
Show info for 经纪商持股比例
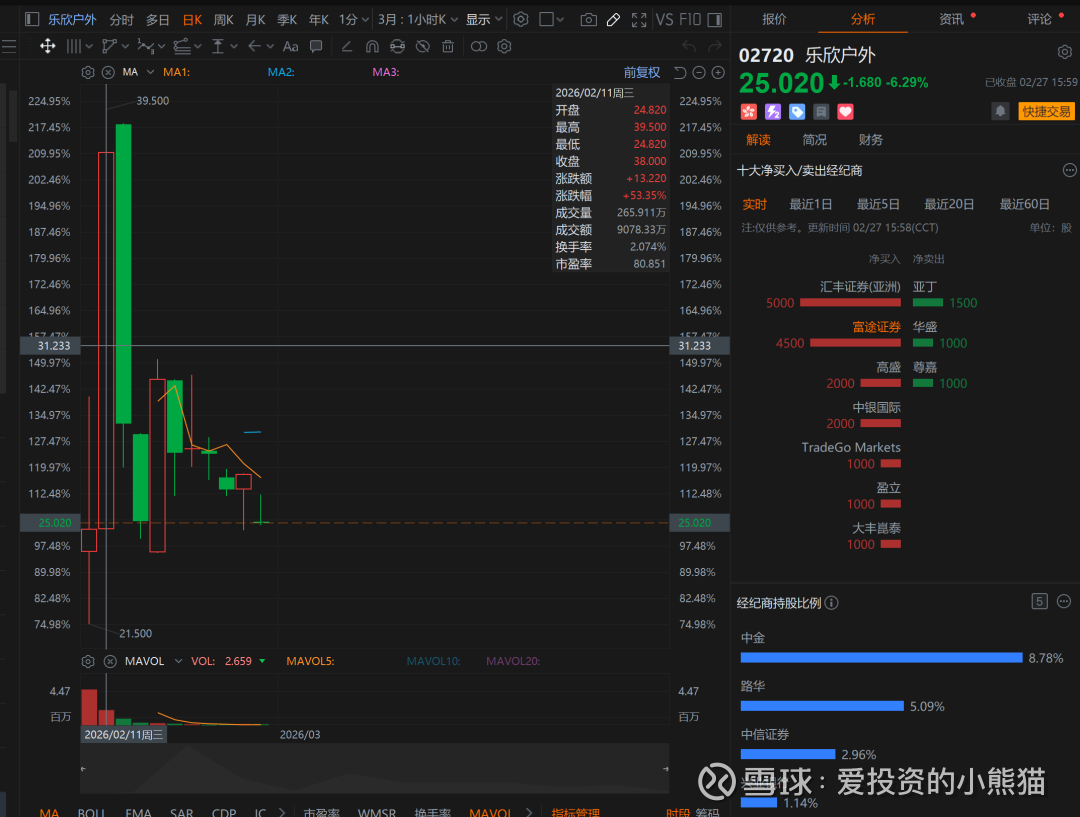point(831,603)
